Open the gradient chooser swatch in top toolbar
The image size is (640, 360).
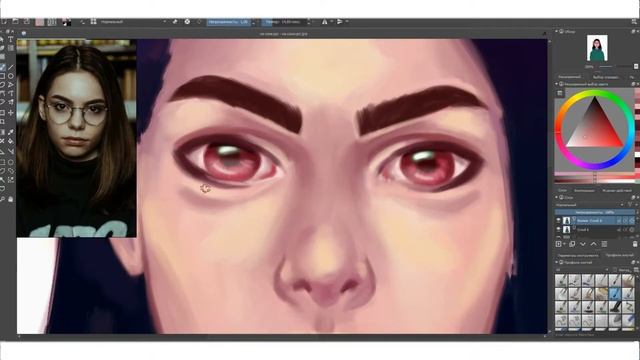pos(40,22)
